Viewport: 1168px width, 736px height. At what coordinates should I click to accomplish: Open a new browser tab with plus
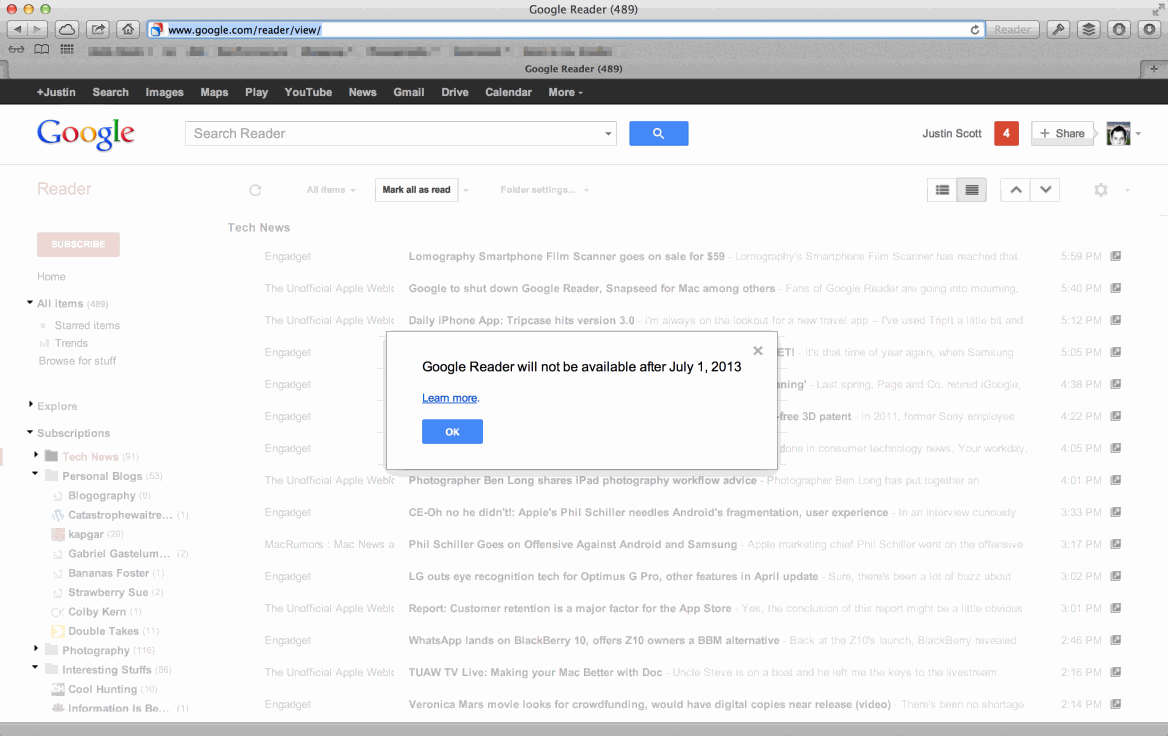(1154, 69)
